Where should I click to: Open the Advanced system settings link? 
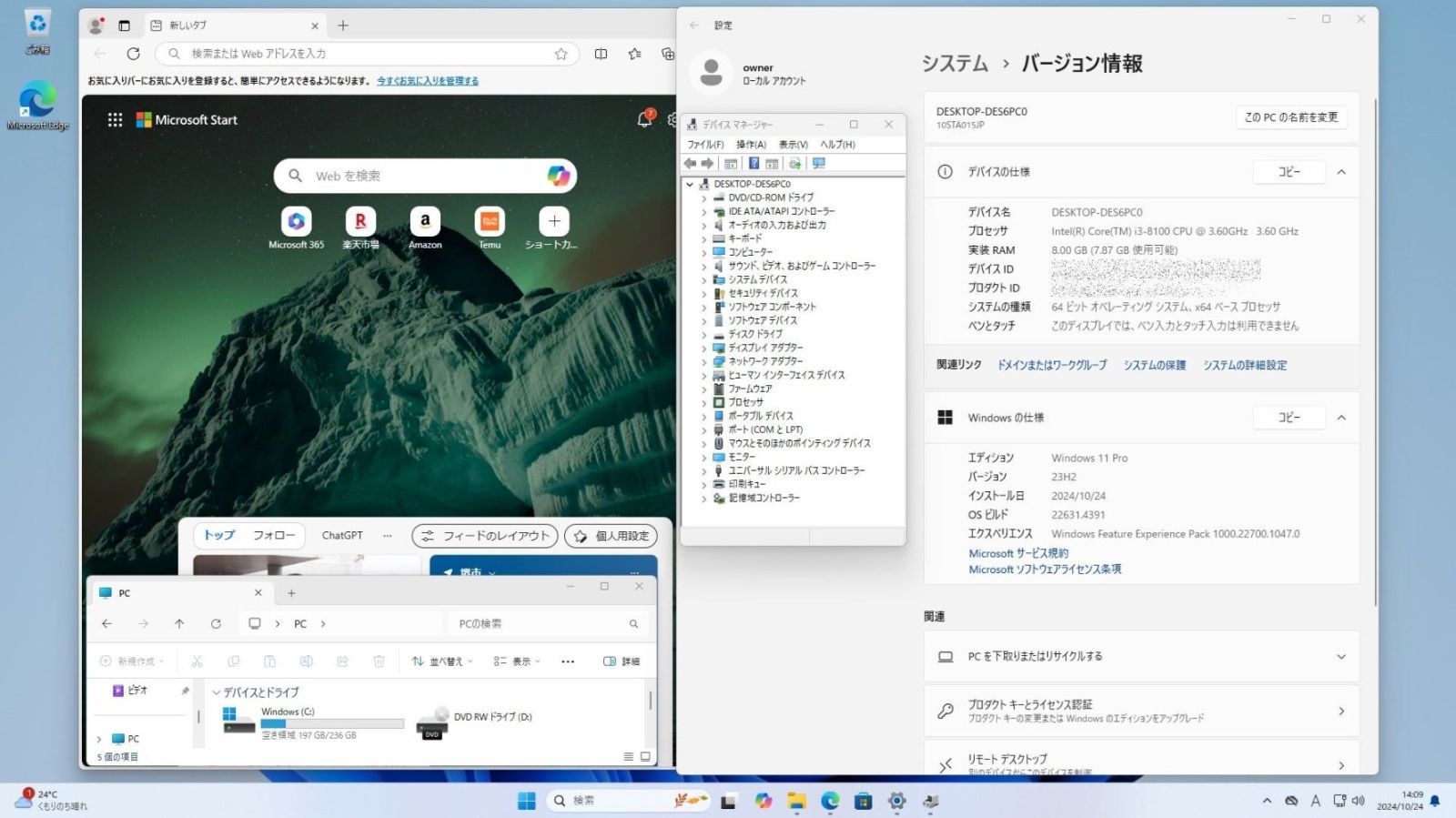point(1245,365)
